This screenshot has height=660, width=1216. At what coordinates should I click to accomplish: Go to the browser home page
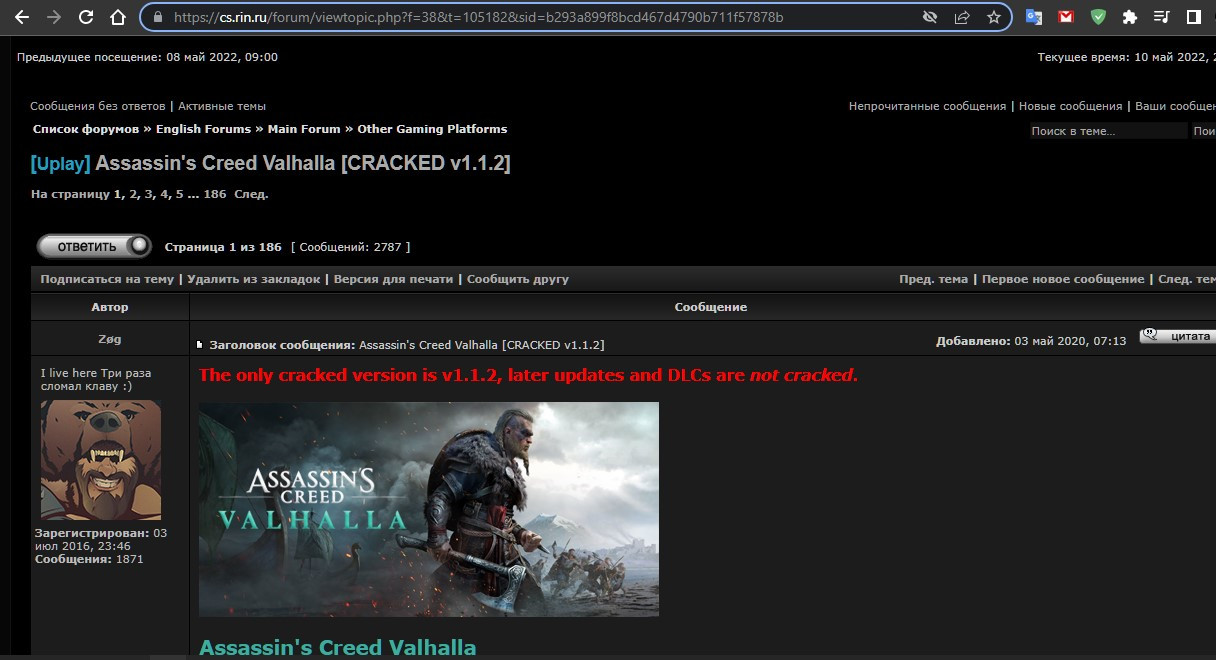pyautogui.click(x=118, y=17)
